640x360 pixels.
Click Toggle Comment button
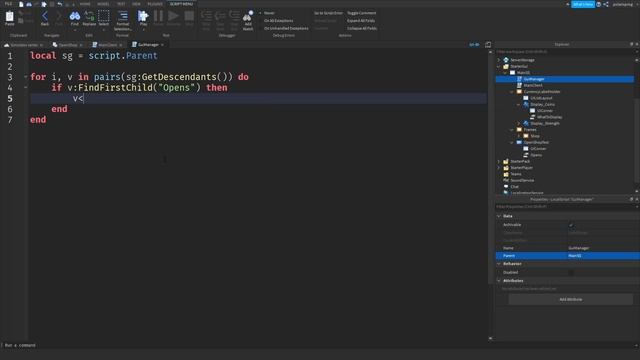coord(362,13)
